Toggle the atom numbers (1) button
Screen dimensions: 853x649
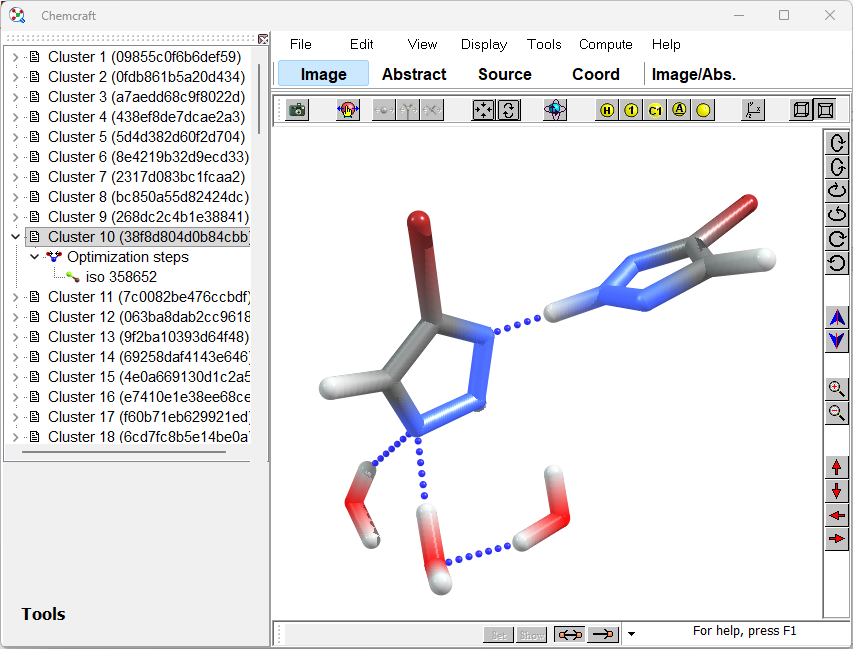[x=631, y=110]
